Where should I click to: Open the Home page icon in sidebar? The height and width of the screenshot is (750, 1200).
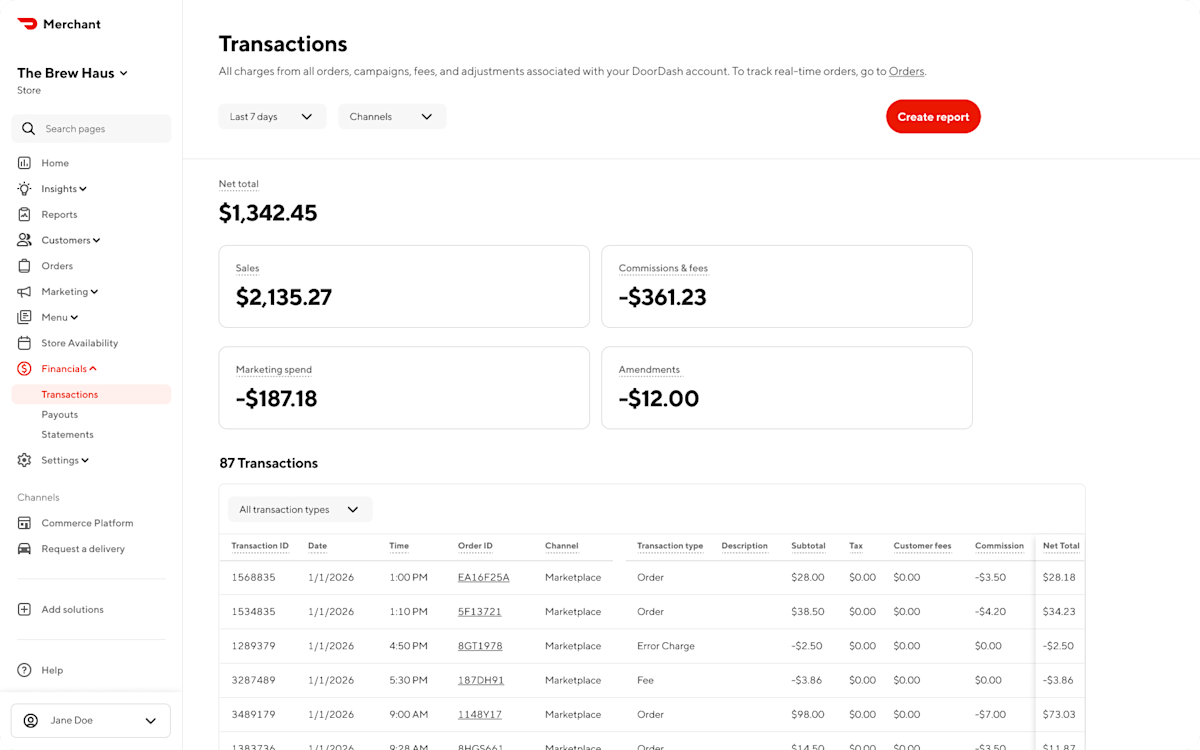22,162
